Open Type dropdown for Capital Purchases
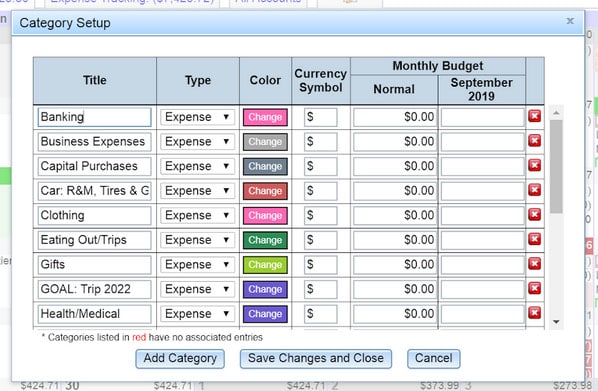Image resolution: width=598 pixels, height=391 pixels. click(x=197, y=166)
